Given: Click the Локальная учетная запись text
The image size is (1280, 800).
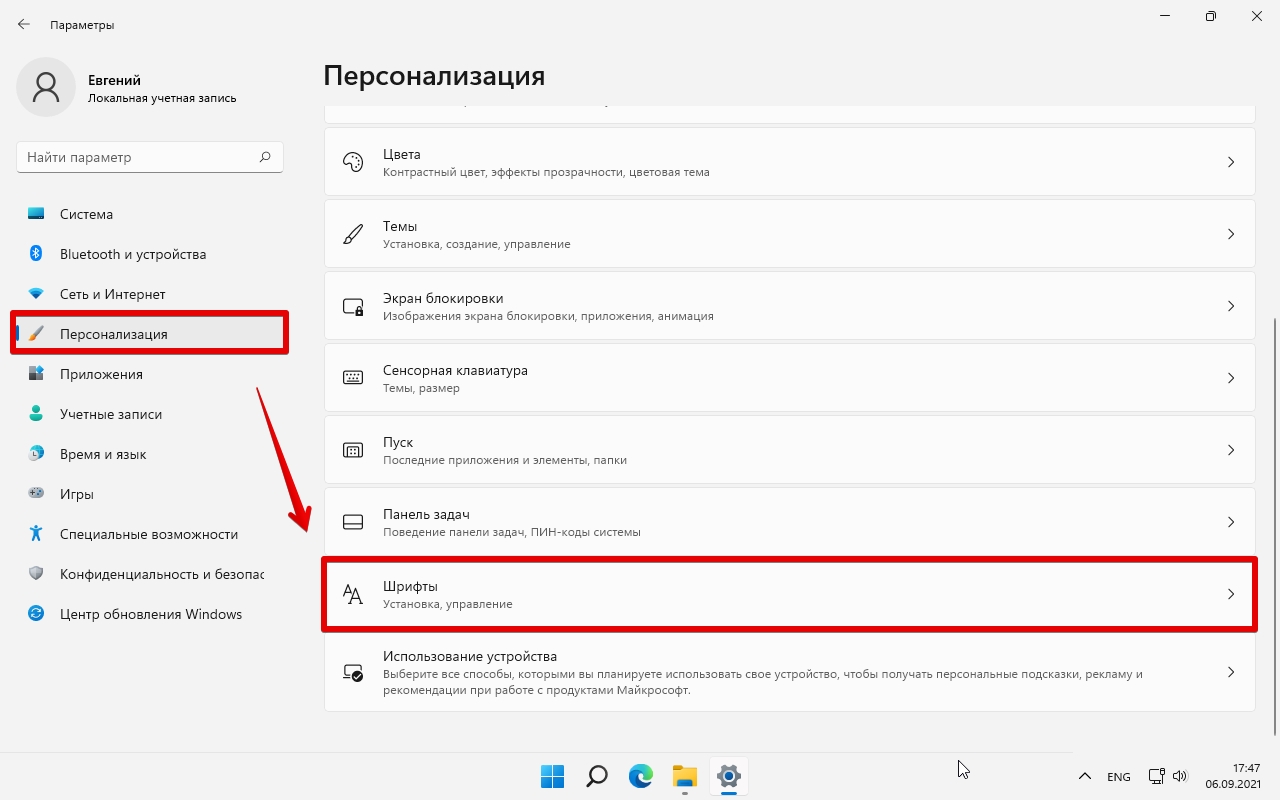Looking at the screenshot, I should point(162,98).
